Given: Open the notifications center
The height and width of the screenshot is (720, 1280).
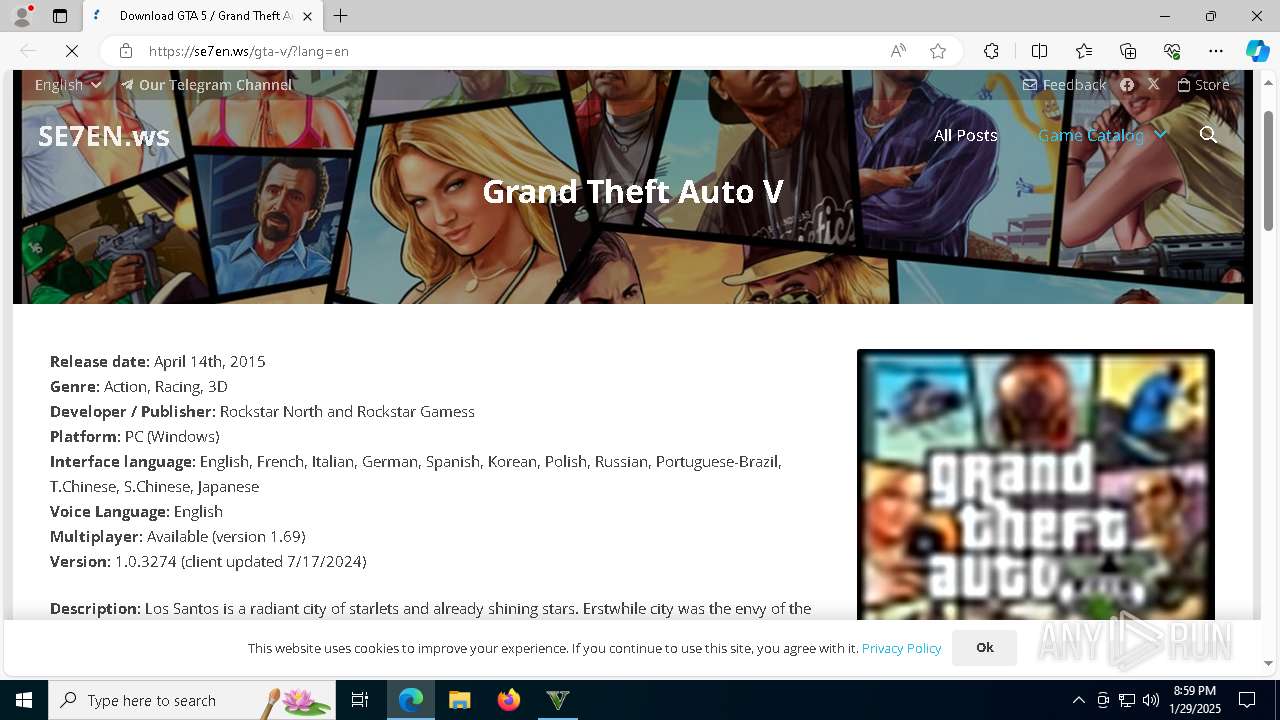Looking at the screenshot, I should pos(1247,700).
